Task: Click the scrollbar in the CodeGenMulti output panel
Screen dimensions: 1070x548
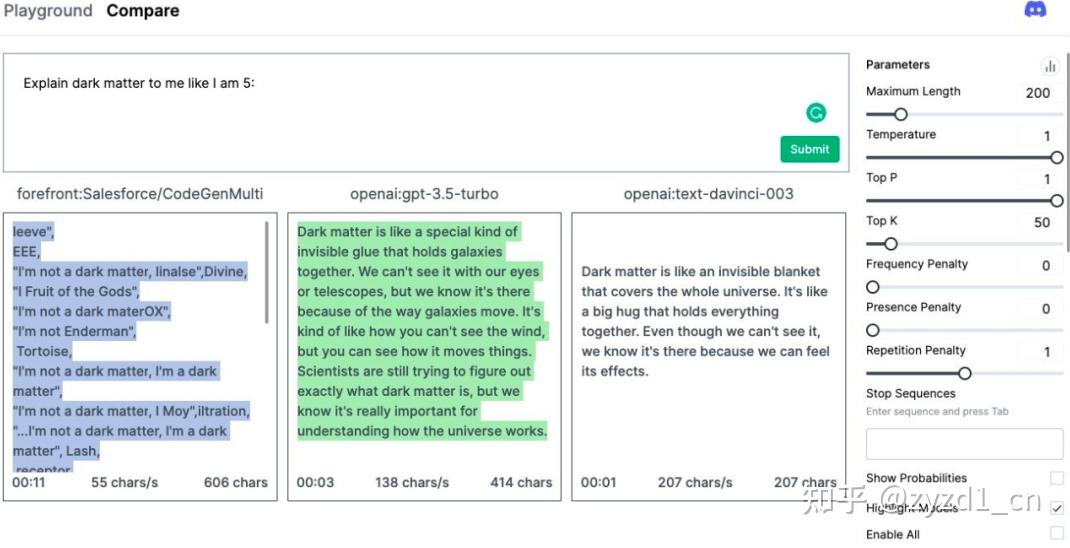Action: point(266,270)
